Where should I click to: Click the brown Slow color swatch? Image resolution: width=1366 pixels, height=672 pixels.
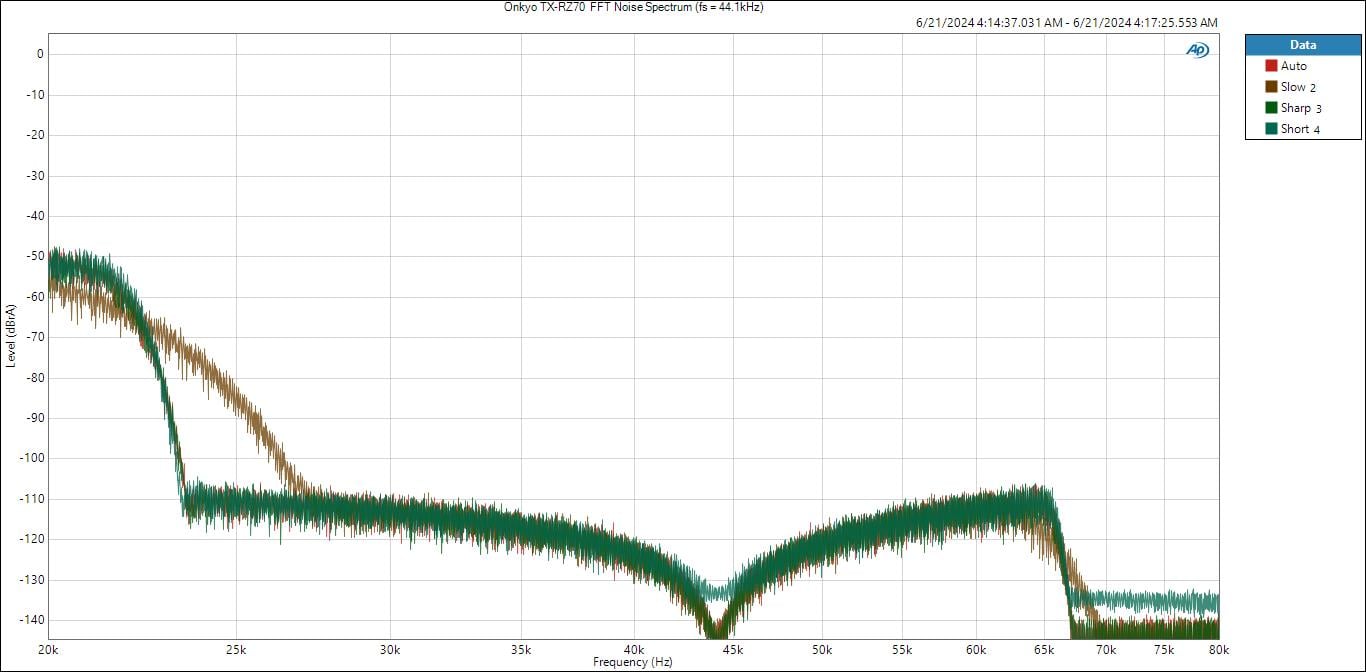click(1271, 87)
